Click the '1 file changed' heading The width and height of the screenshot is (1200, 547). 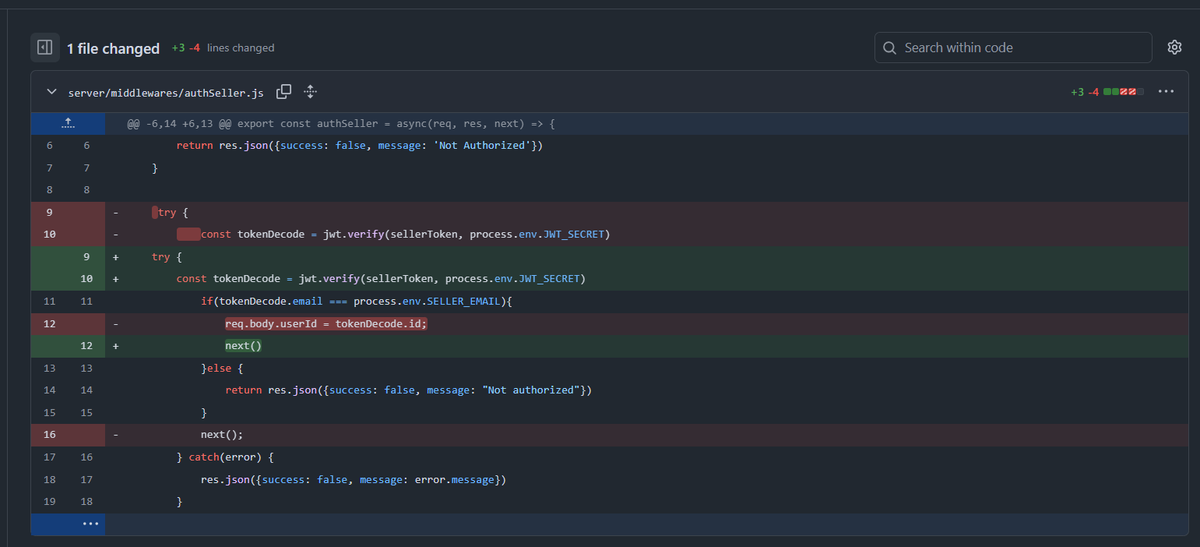(x=113, y=48)
